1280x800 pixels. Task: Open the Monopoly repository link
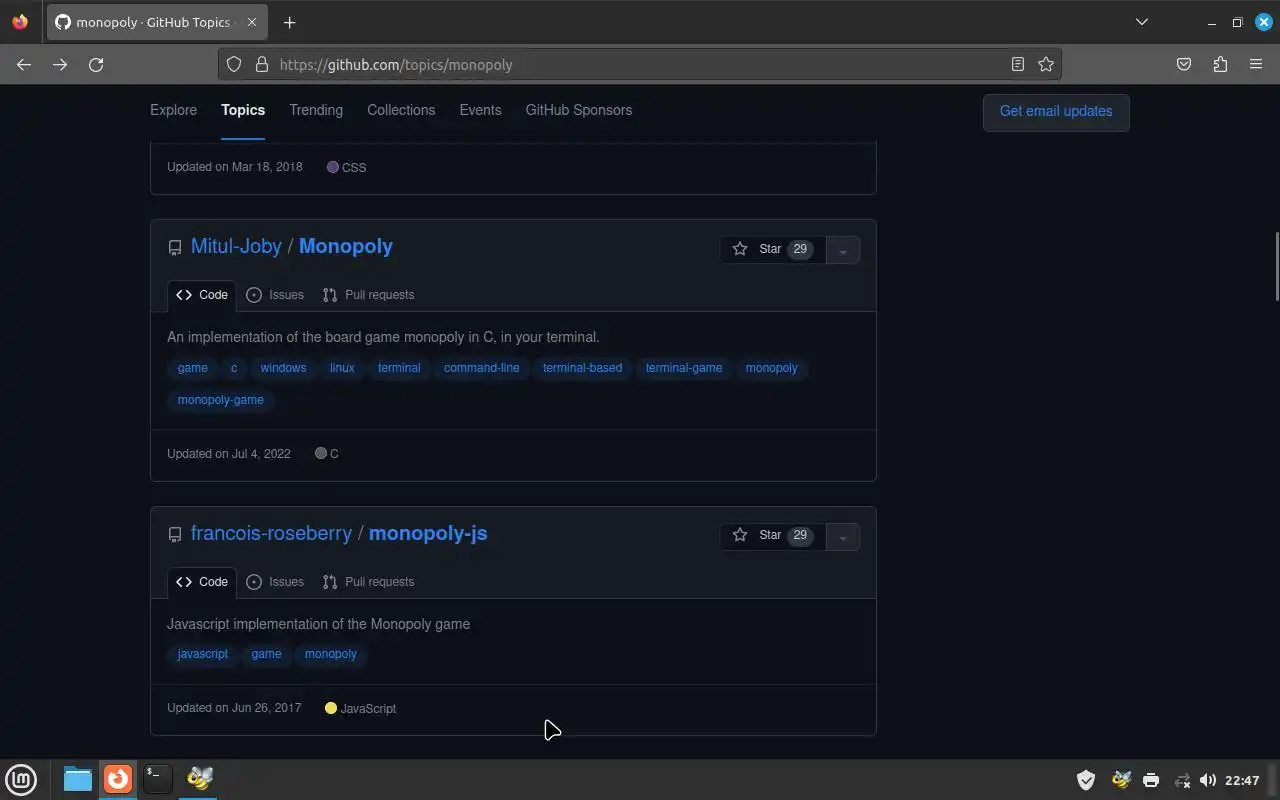pos(346,246)
